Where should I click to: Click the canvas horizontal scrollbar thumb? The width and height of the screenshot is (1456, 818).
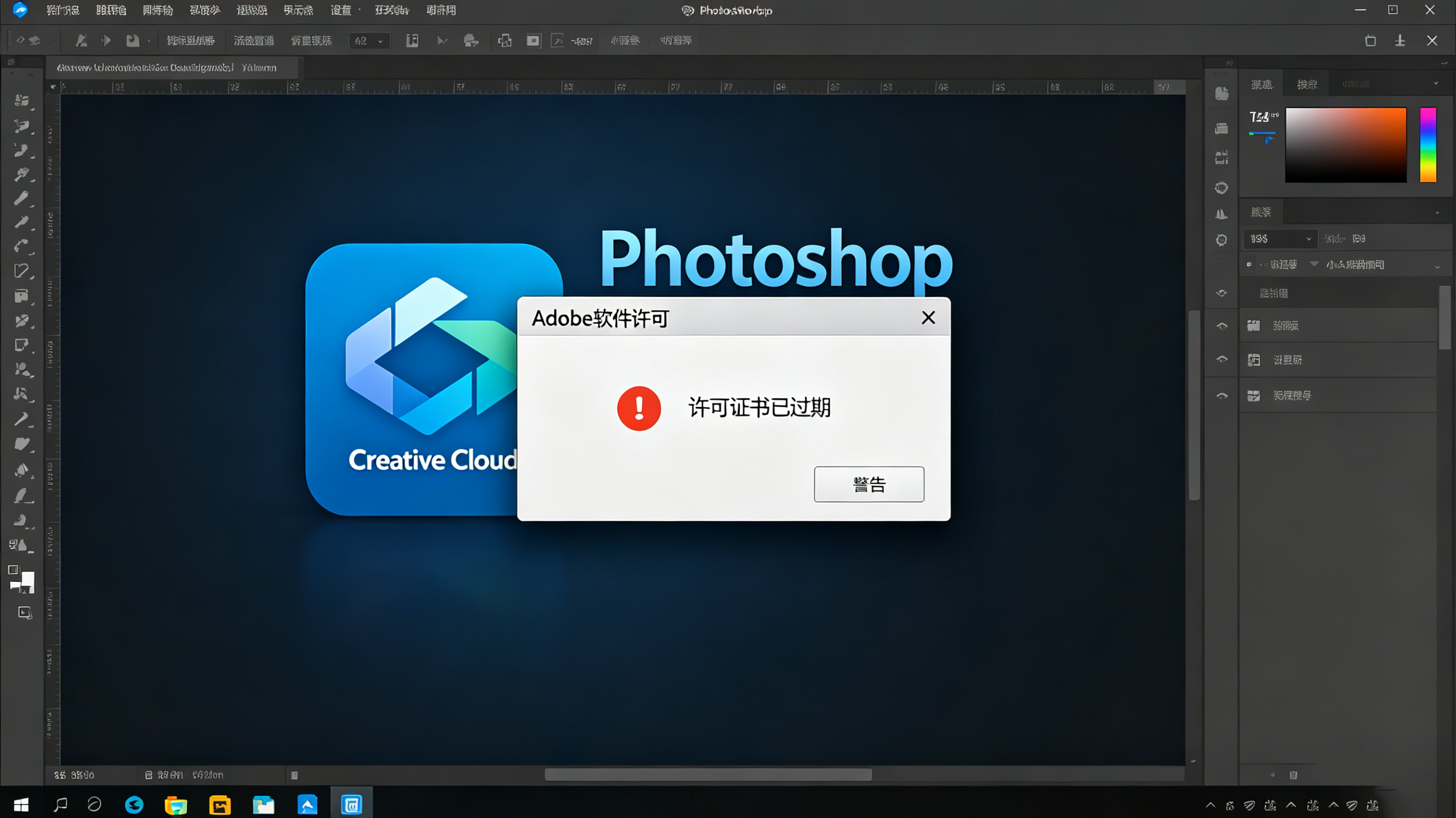708,774
